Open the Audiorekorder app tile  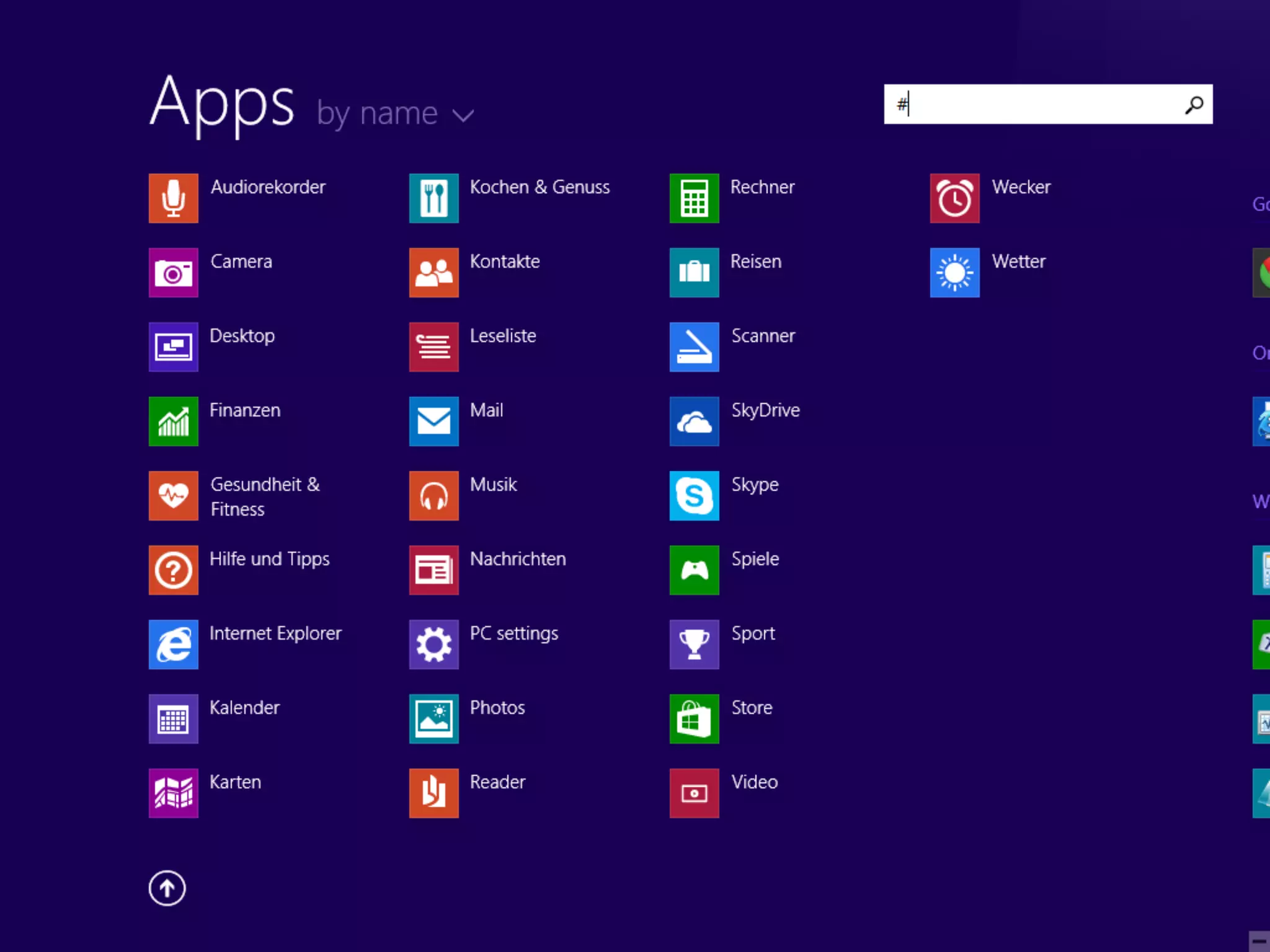pyautogui.click(x=173, y=198)
